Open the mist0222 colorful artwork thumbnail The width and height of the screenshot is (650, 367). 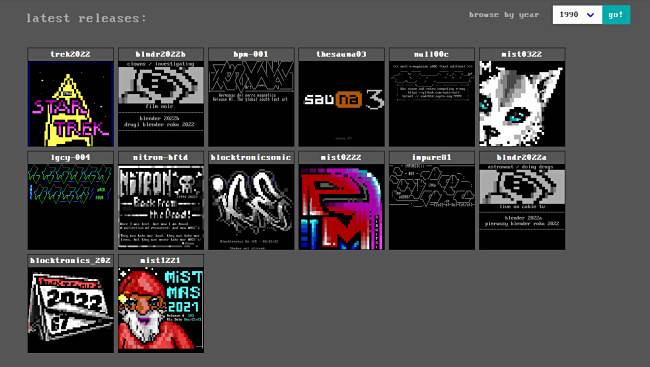pyautogui.click(x=342, y=207)
